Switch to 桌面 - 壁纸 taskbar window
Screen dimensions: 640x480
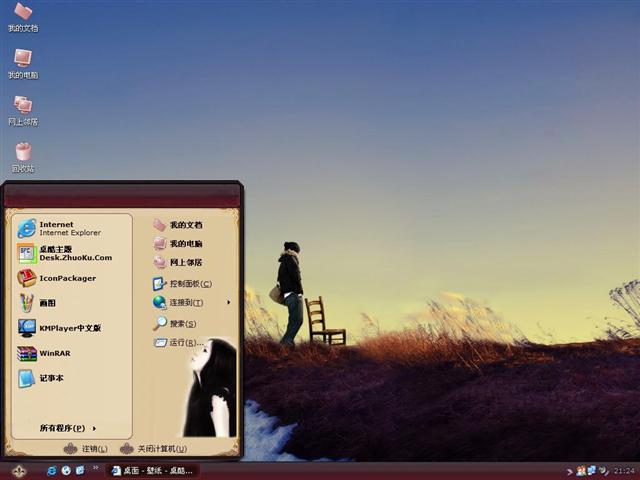coord(153,471)
